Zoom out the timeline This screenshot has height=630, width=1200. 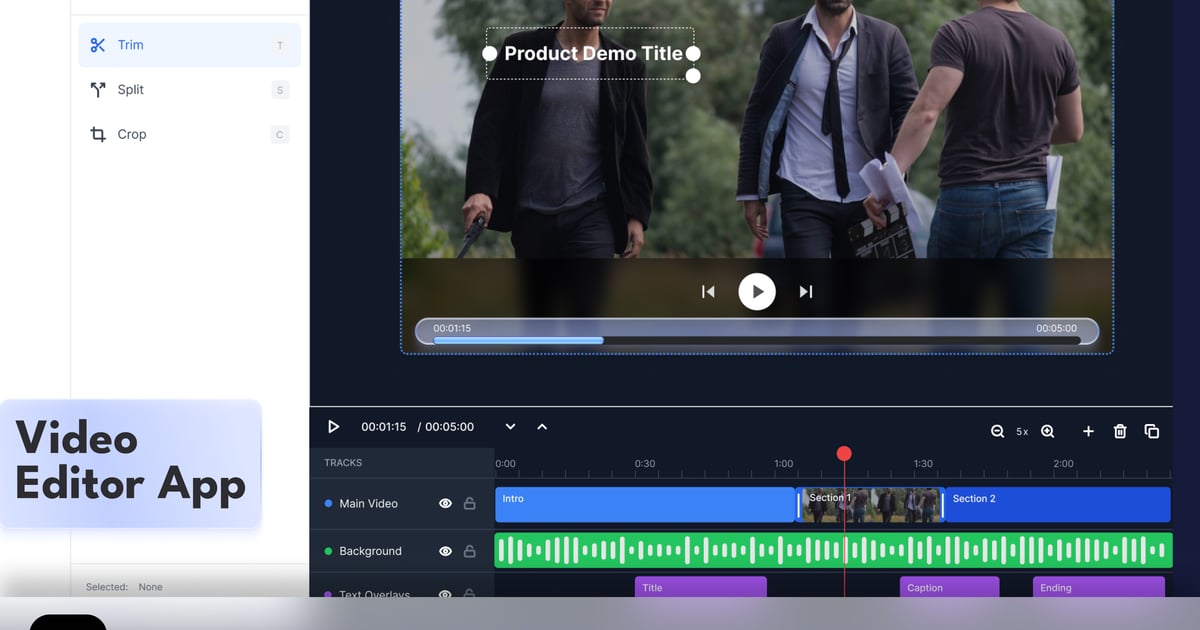coord(997,431)
